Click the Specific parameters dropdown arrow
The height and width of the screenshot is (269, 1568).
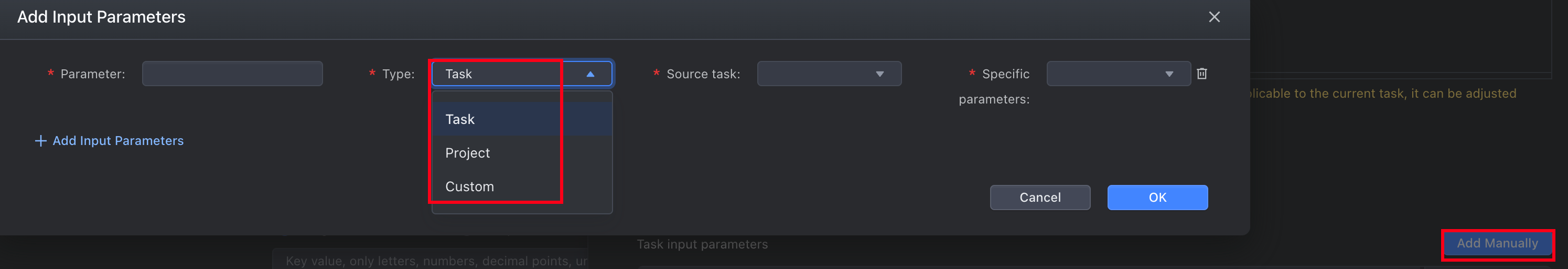point(1169,74)
